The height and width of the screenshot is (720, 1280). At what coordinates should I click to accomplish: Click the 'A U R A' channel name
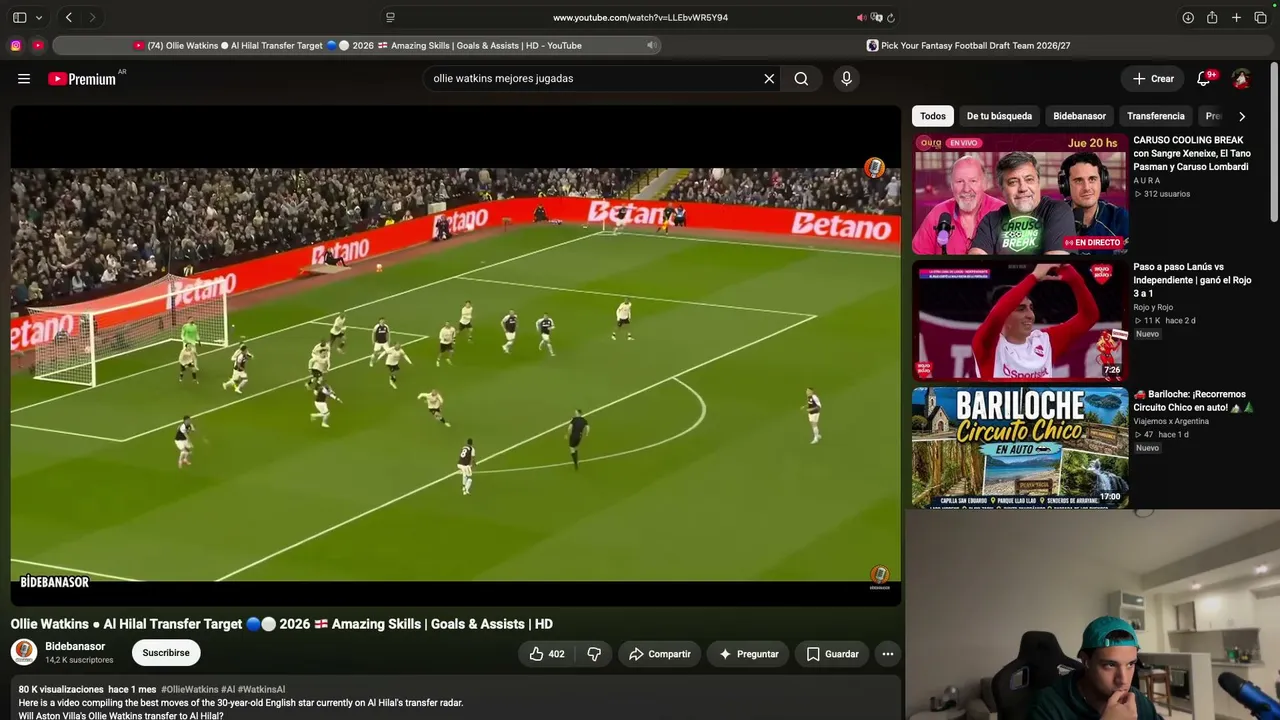pos(1147,181)
